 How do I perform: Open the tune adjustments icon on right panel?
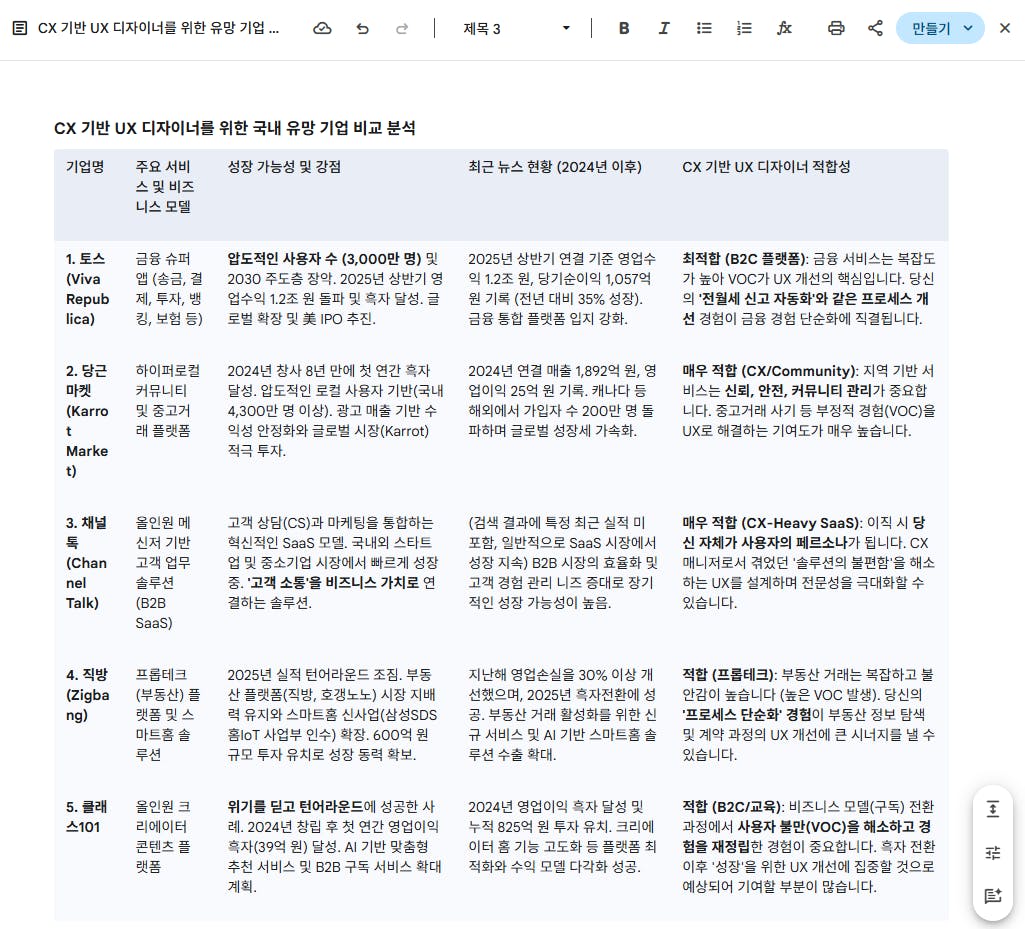[x=992, y=853]
